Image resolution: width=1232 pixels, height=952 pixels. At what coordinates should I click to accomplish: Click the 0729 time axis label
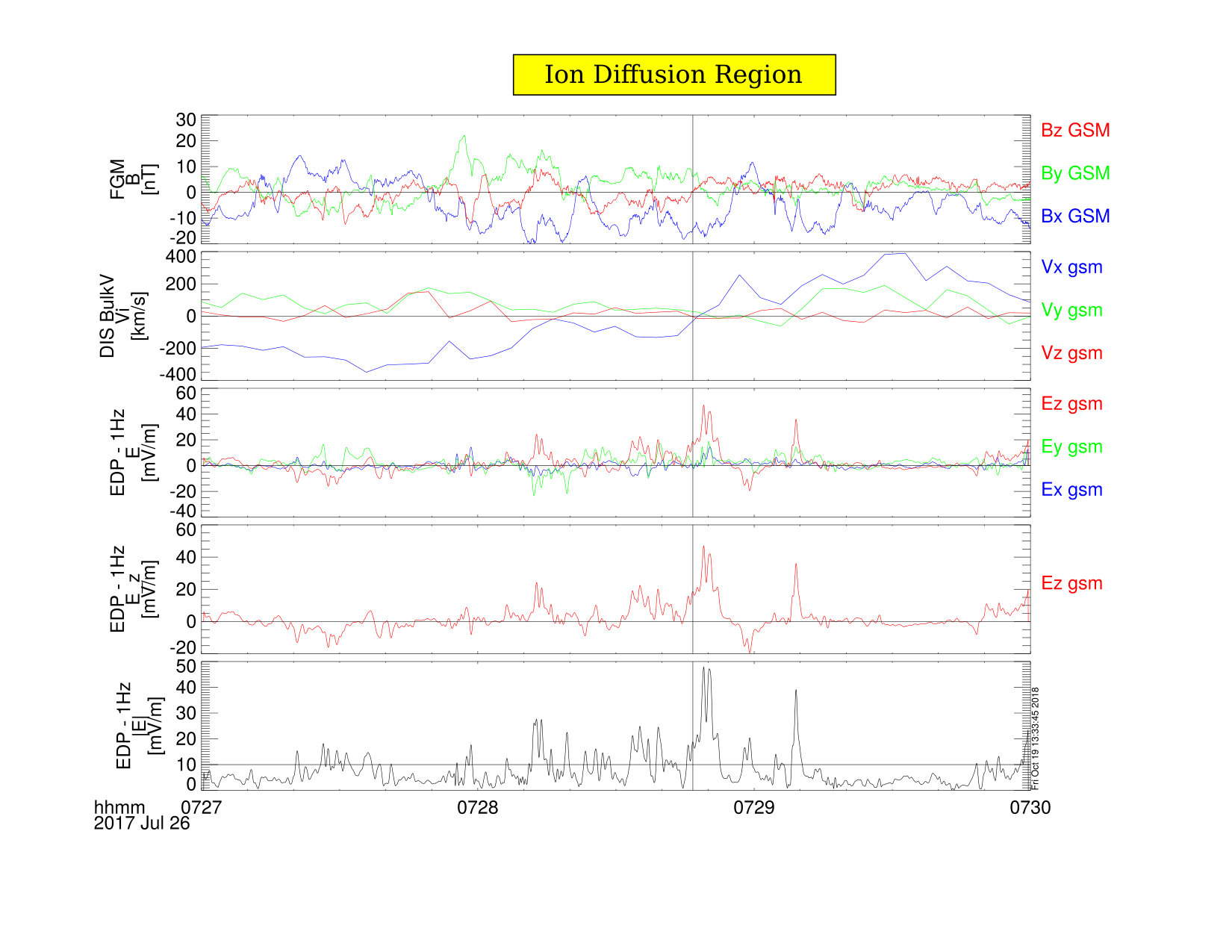[754, 807]
